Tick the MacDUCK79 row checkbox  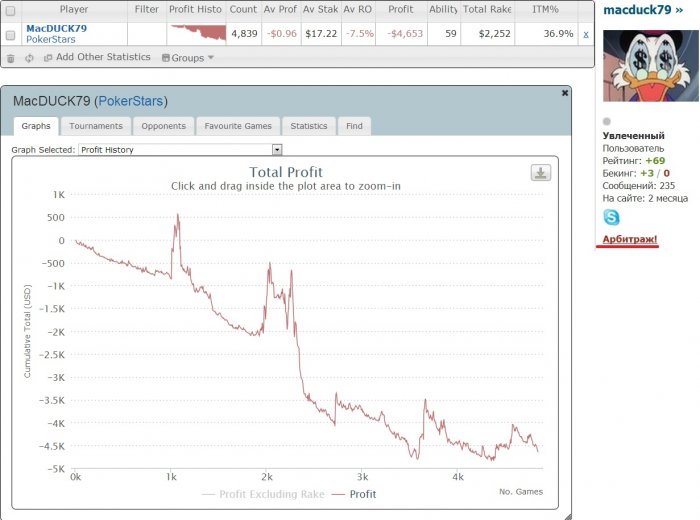click(10, 35)
